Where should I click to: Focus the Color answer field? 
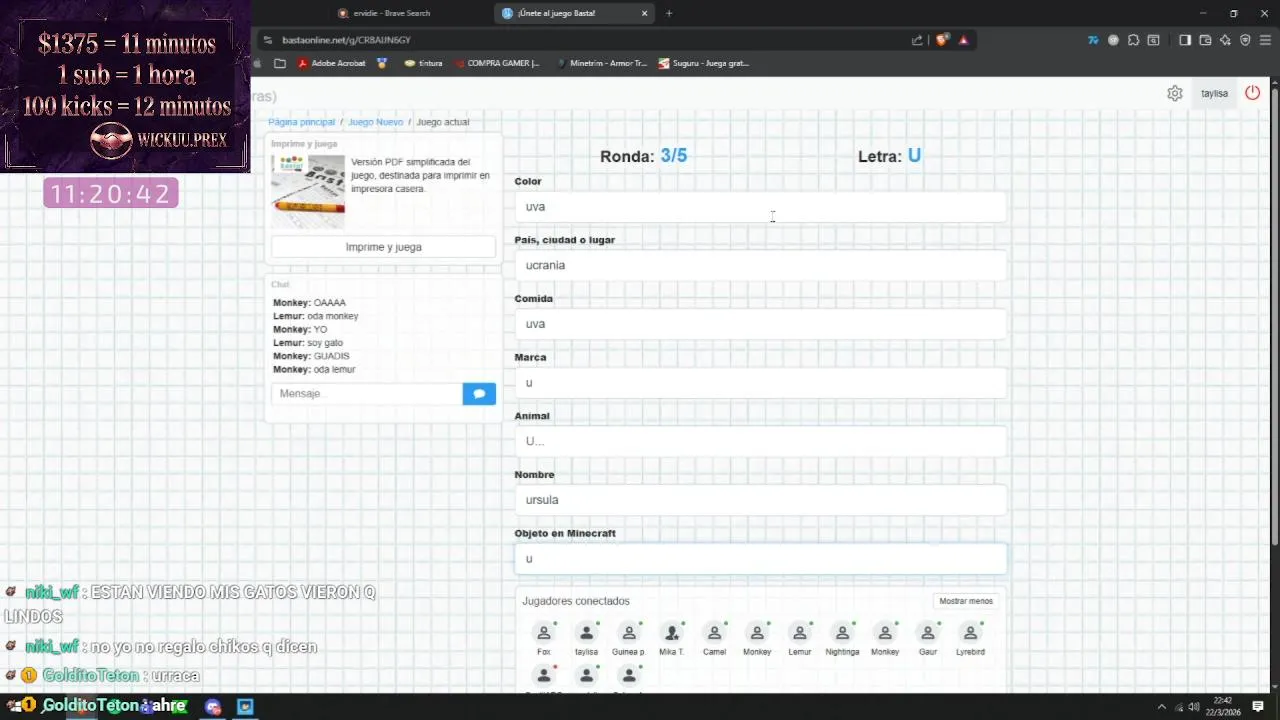760,207
